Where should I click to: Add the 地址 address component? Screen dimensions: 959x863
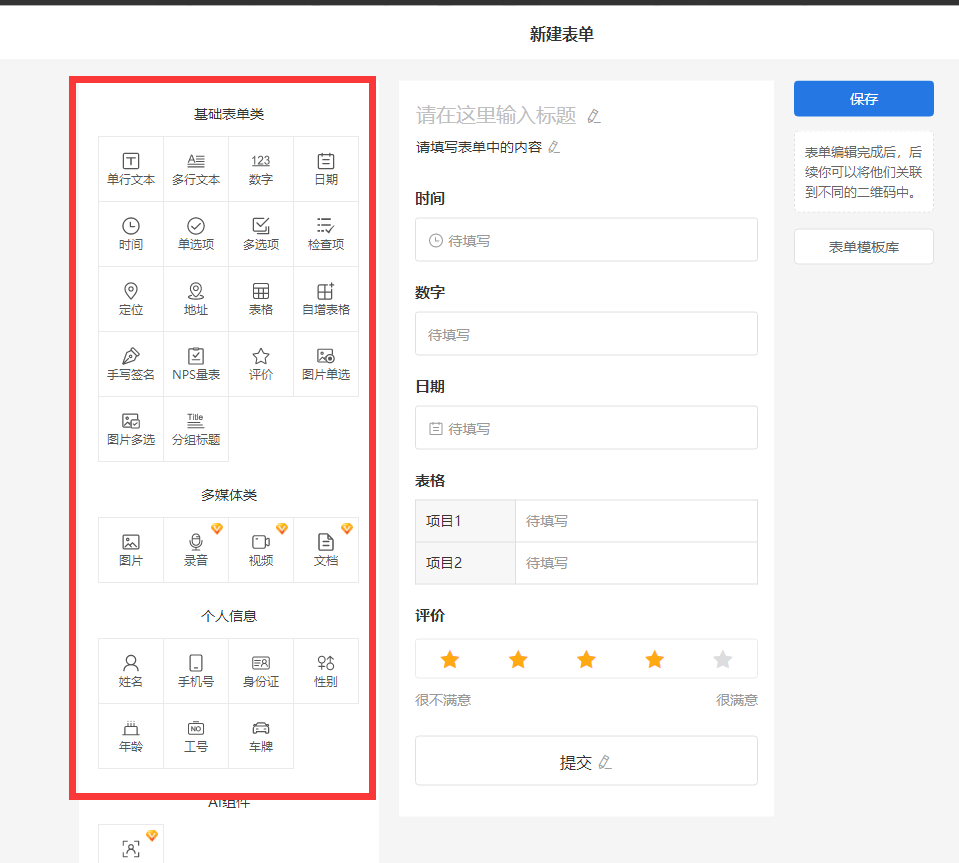point(196,299)
